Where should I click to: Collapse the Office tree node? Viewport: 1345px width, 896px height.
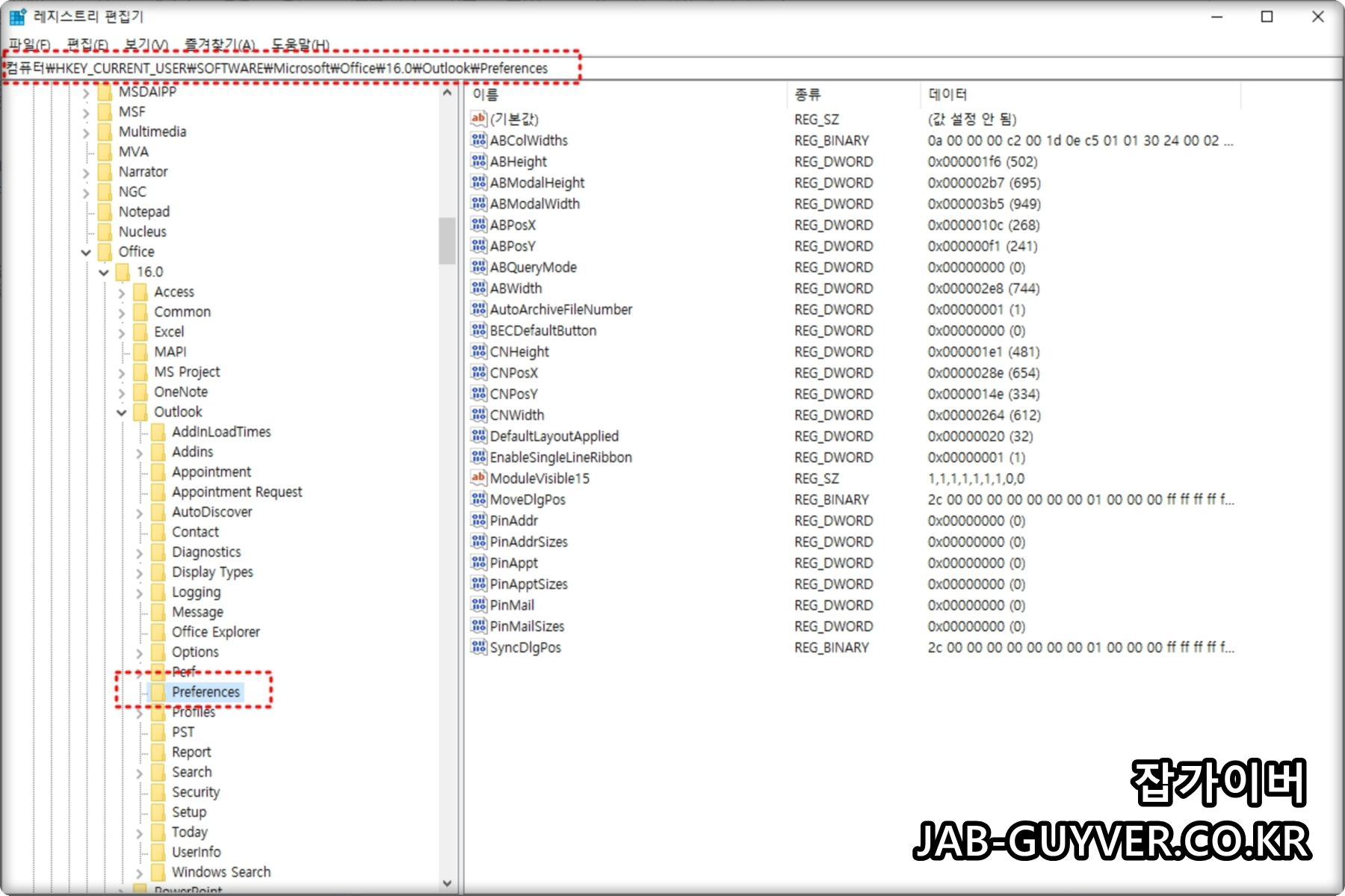[86, 252]
